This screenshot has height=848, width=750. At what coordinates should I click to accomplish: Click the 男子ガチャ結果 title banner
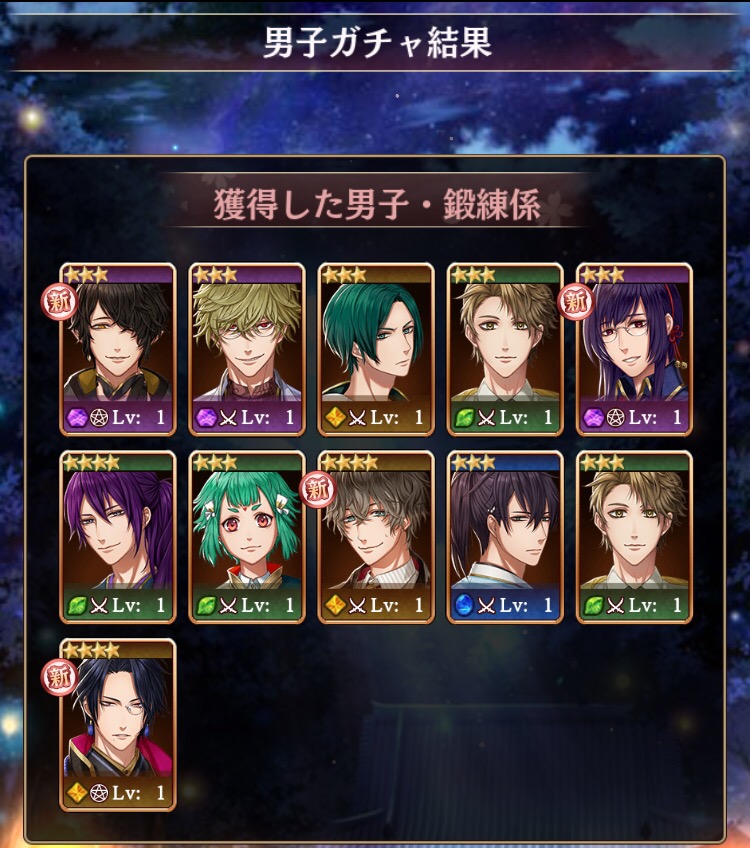click(377, 43)
